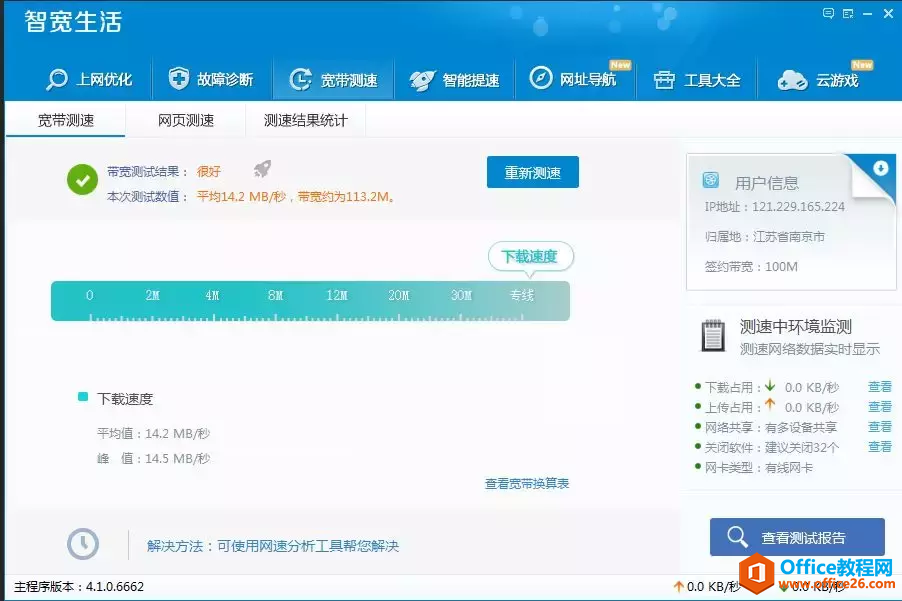The width and height of the screenshot is (902, 601).
Task: Click the 网卡类型:有线网卡 text
Action: (759, 468)
